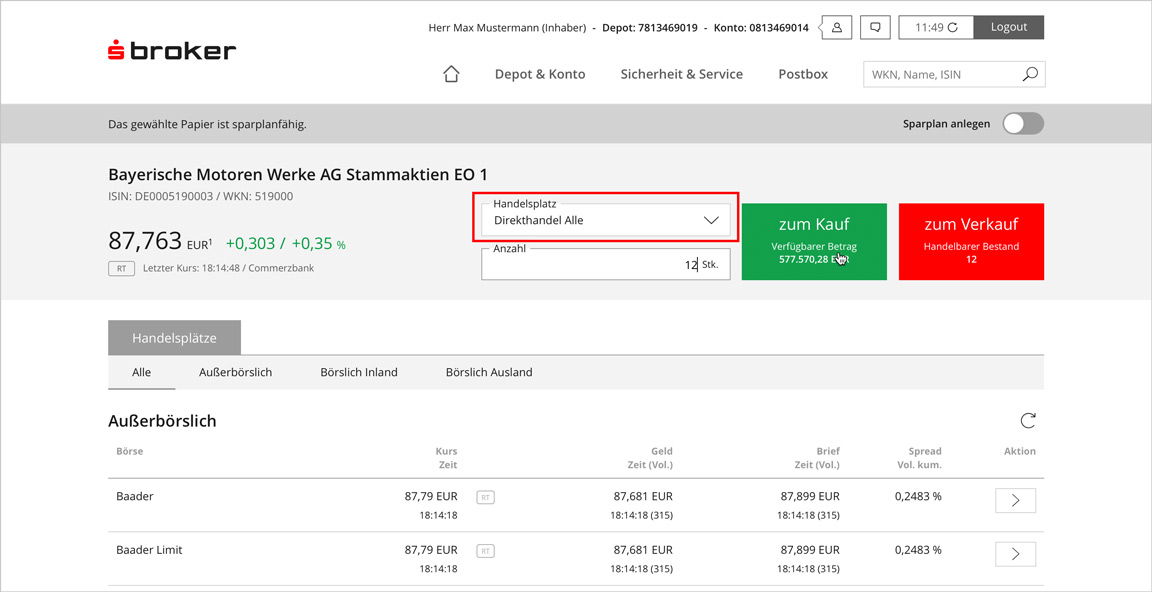Go to the home icon
This screenshot has height=592, width=1152.
(x=451, y=74)
